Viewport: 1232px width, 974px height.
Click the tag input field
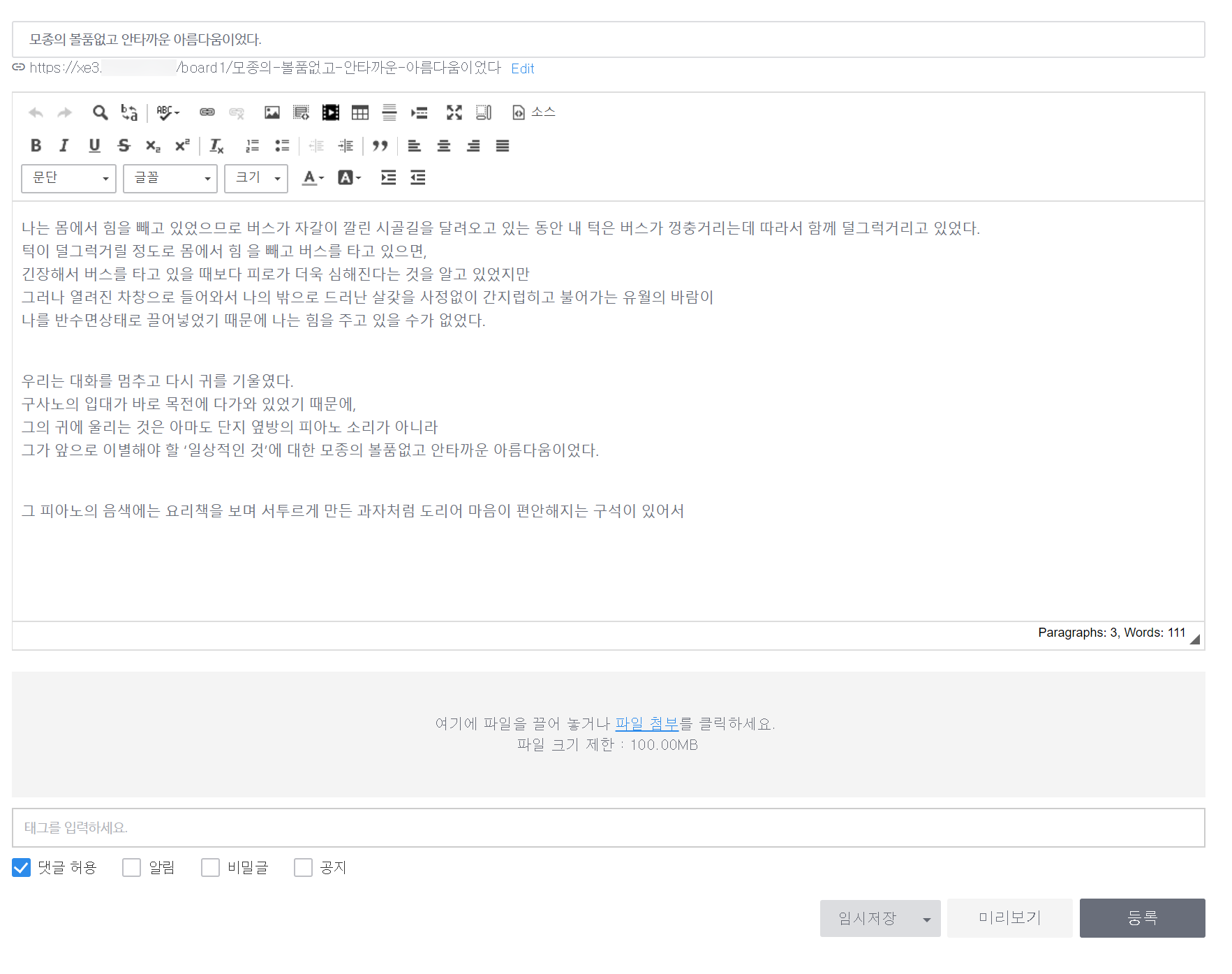pos(609,827)
